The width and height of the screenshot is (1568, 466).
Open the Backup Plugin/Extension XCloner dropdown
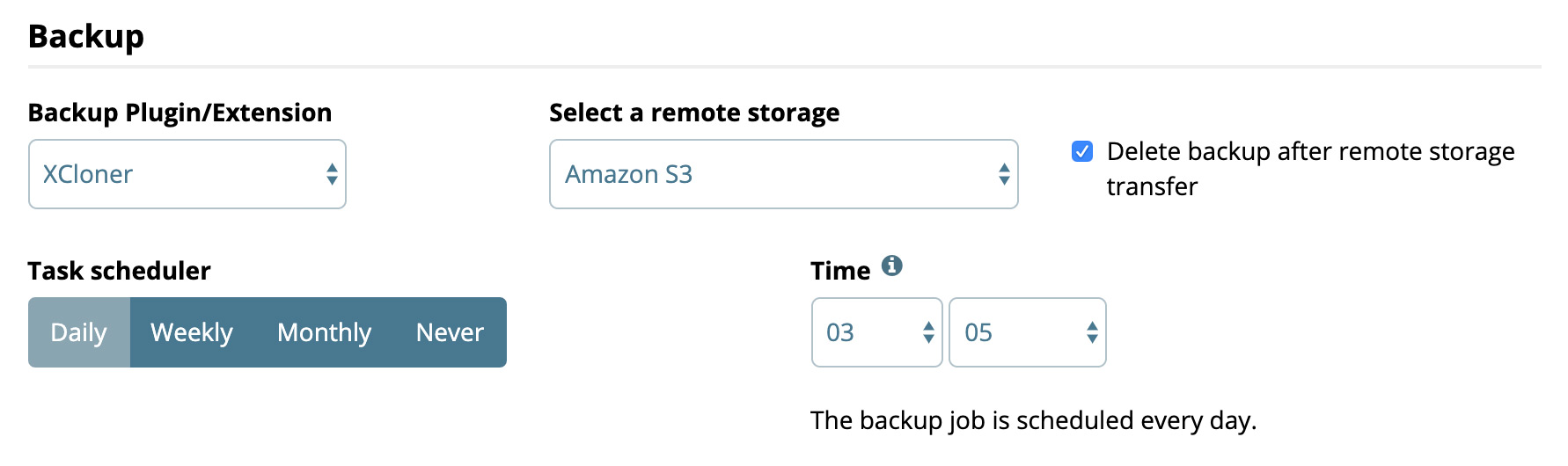tap(187, 174)
